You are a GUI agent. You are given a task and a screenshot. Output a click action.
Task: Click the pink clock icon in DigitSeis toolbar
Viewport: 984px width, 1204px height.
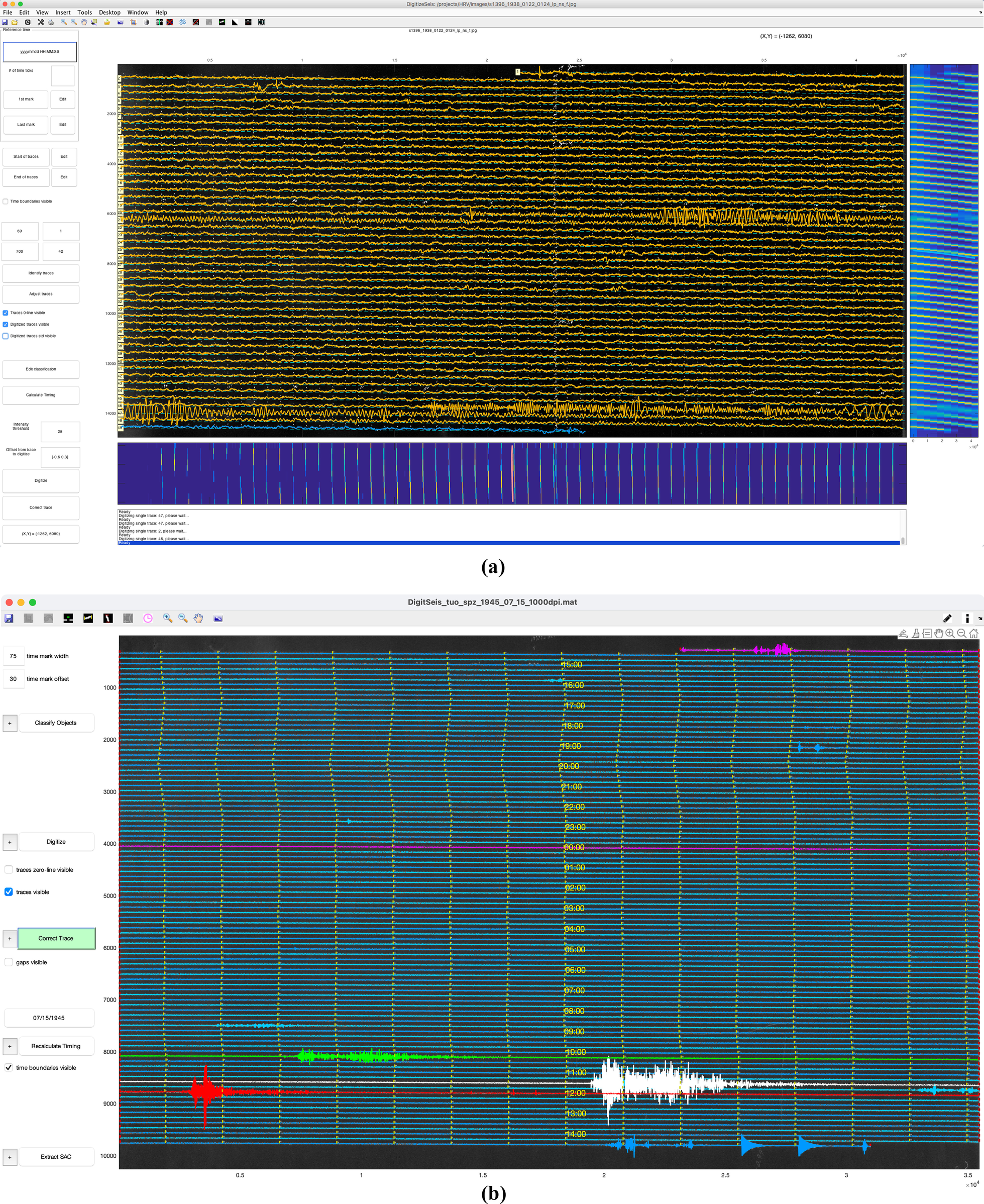coord(148,618)
